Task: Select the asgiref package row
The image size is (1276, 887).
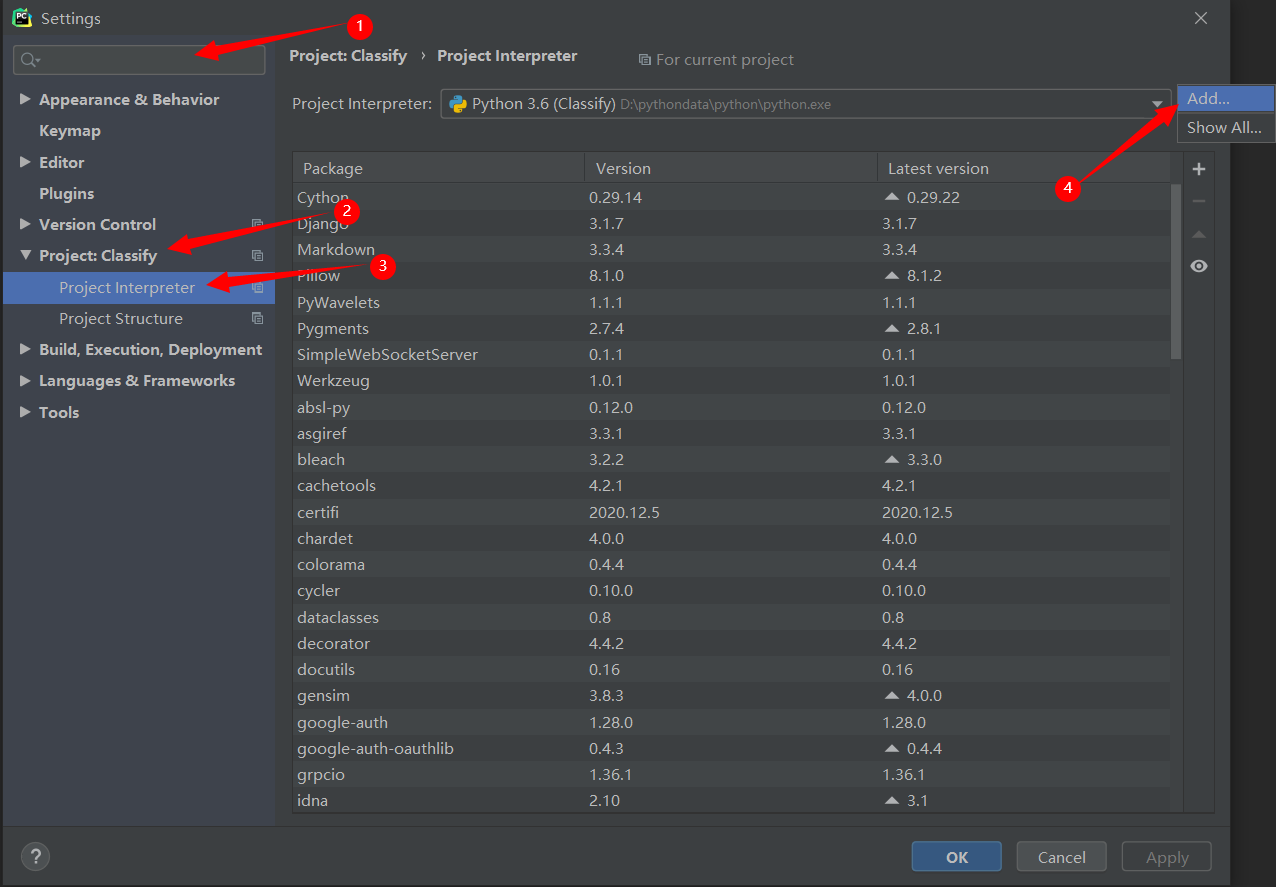Action: point(731,433)
